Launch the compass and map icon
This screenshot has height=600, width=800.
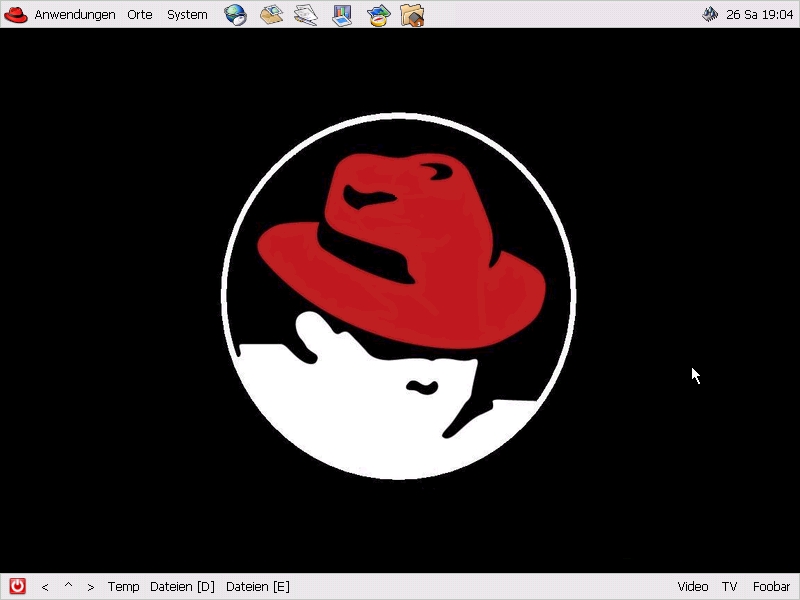(x=379, y=15)
